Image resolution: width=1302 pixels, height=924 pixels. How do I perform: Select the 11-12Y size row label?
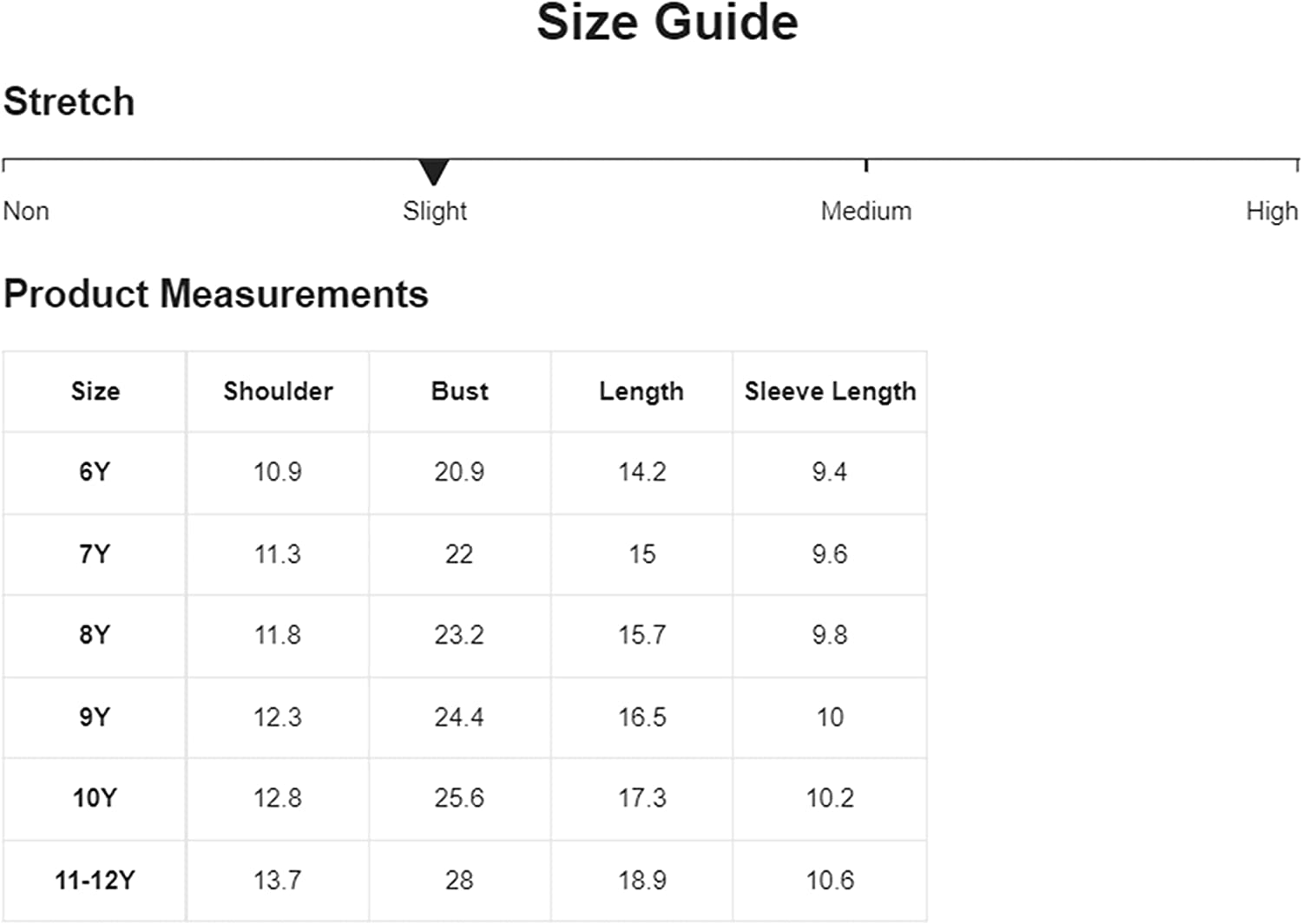coord(95,881)
